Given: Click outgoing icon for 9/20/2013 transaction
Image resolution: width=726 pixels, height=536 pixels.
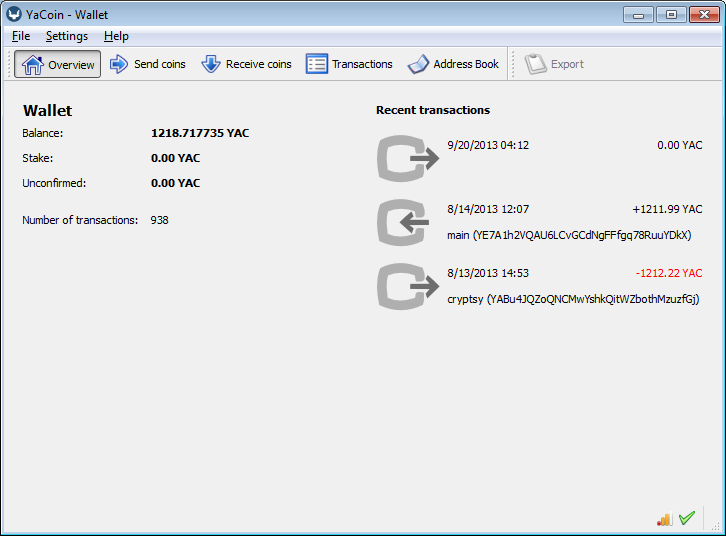Looking at the screenshot, I should tap(408, 158).
